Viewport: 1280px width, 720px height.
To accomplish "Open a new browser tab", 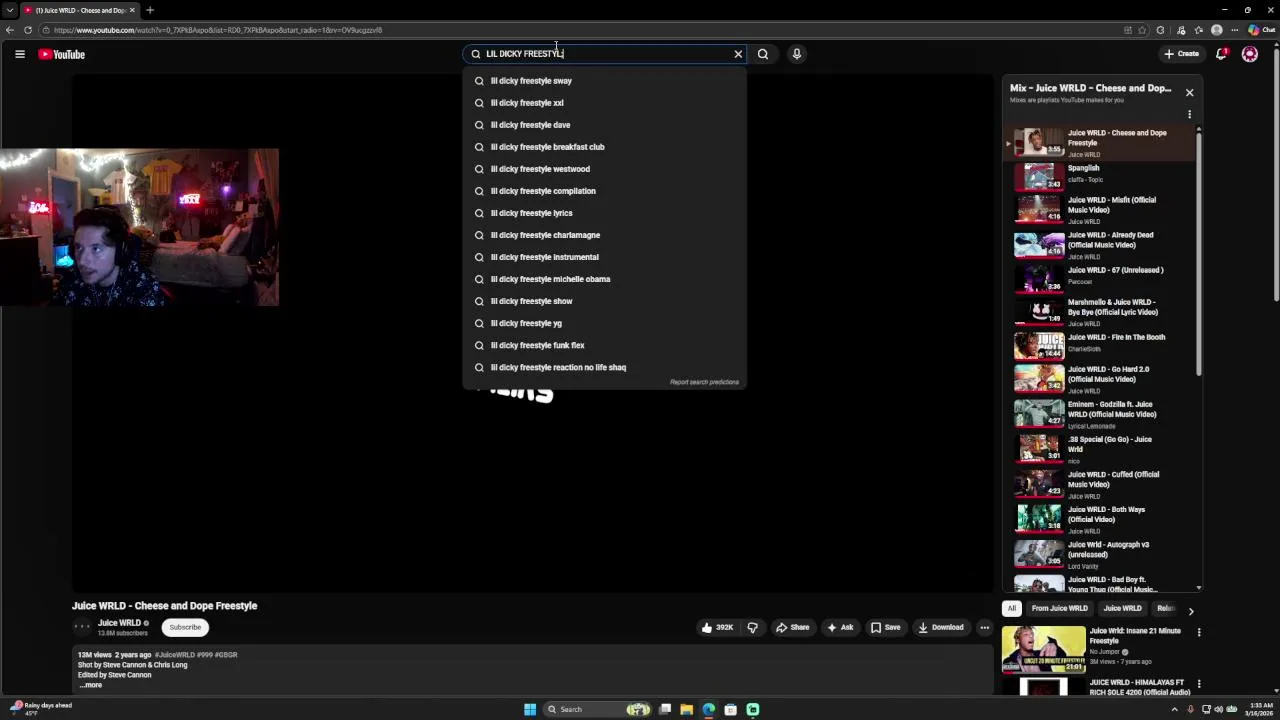I will coord(150,10).
